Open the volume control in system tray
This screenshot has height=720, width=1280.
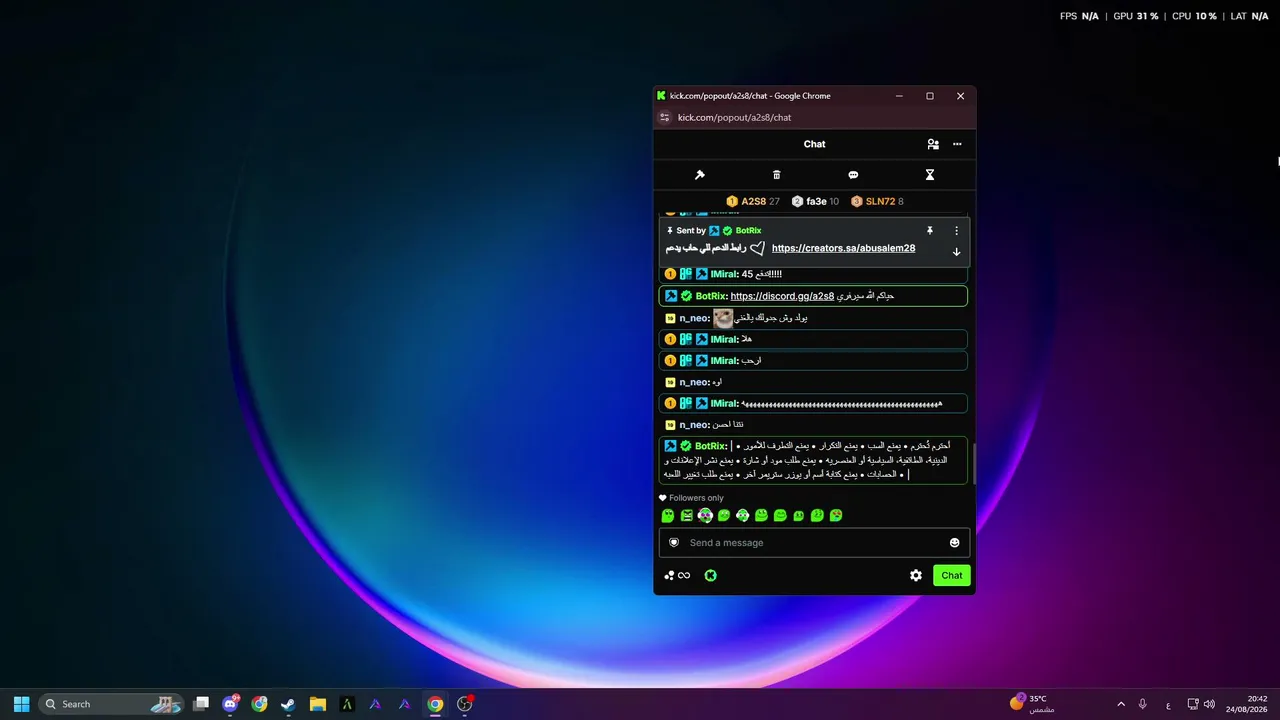click(1209, 704)
